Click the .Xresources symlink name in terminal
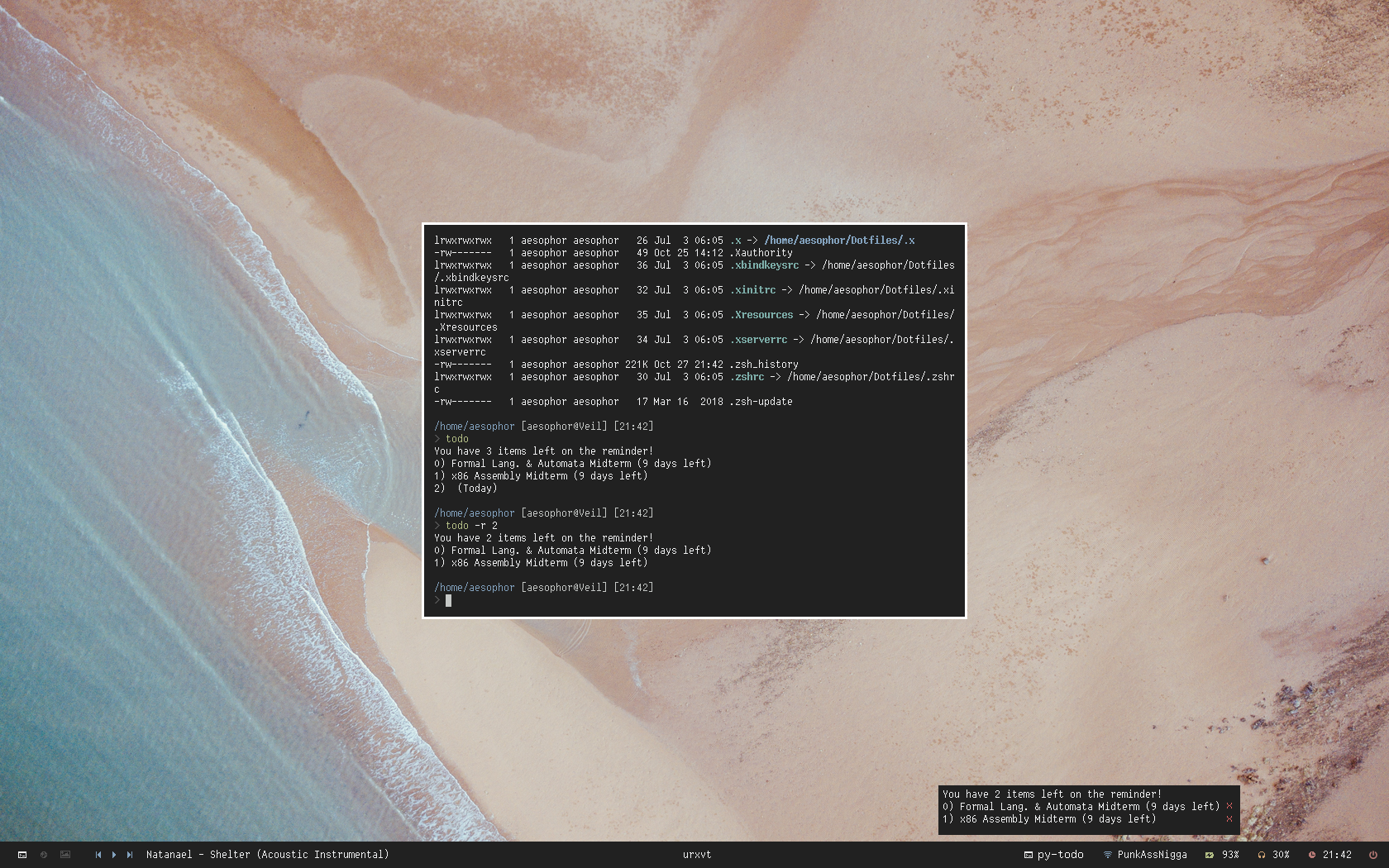 click(x=761, y=314)
